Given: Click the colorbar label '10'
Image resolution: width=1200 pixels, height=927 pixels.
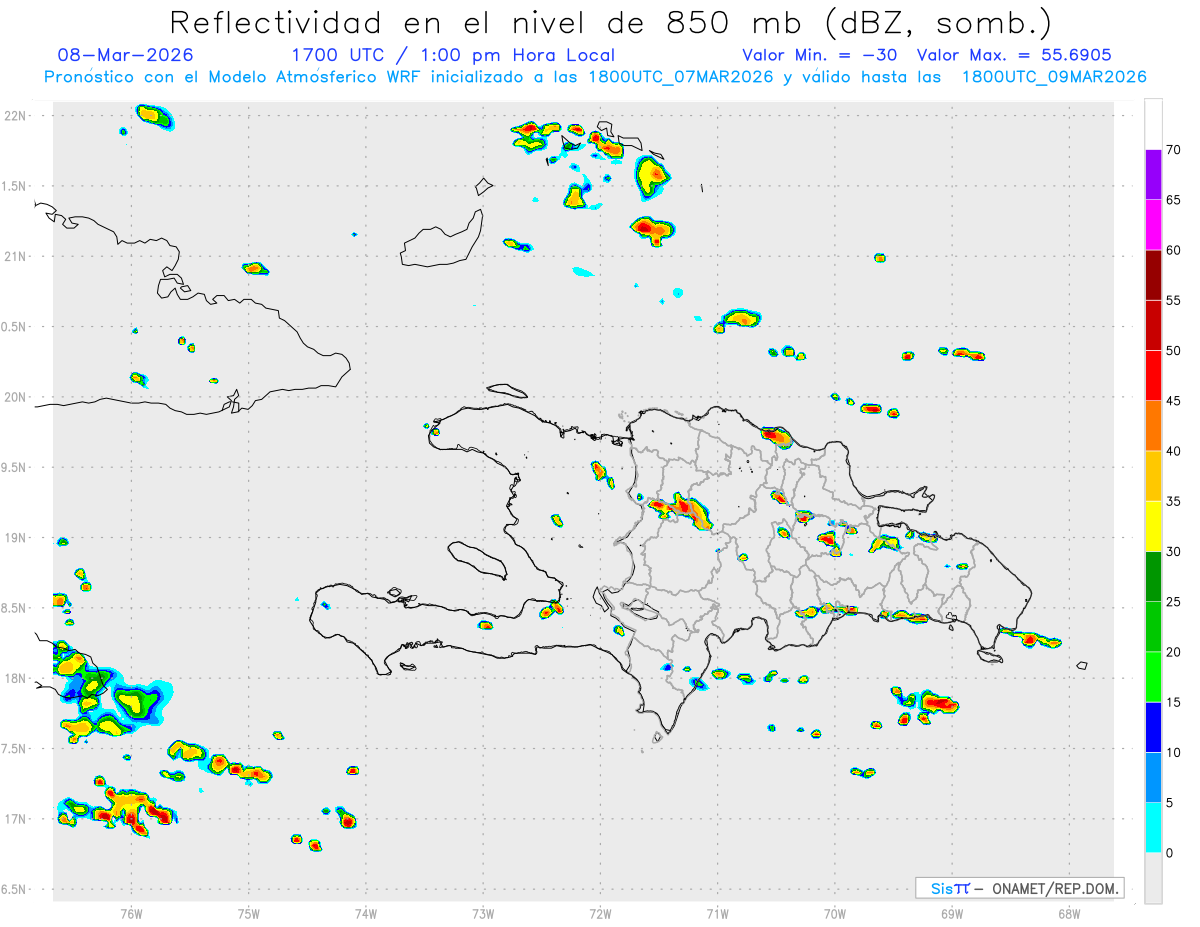Looking at the screenshot, I should point(1174,752).
